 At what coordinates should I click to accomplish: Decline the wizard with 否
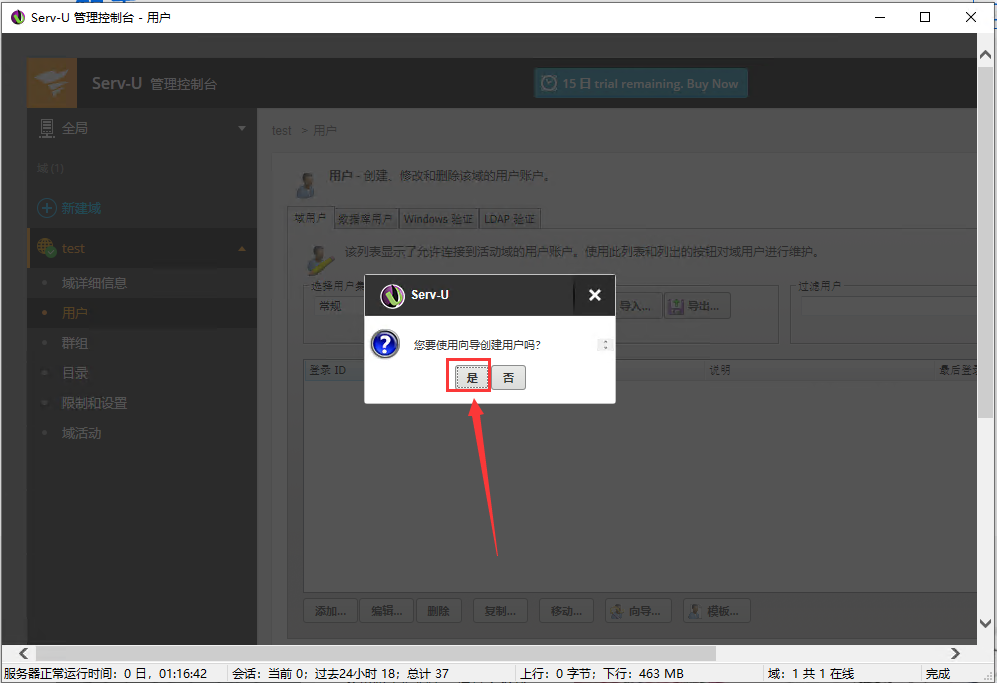tap(509, 377)
